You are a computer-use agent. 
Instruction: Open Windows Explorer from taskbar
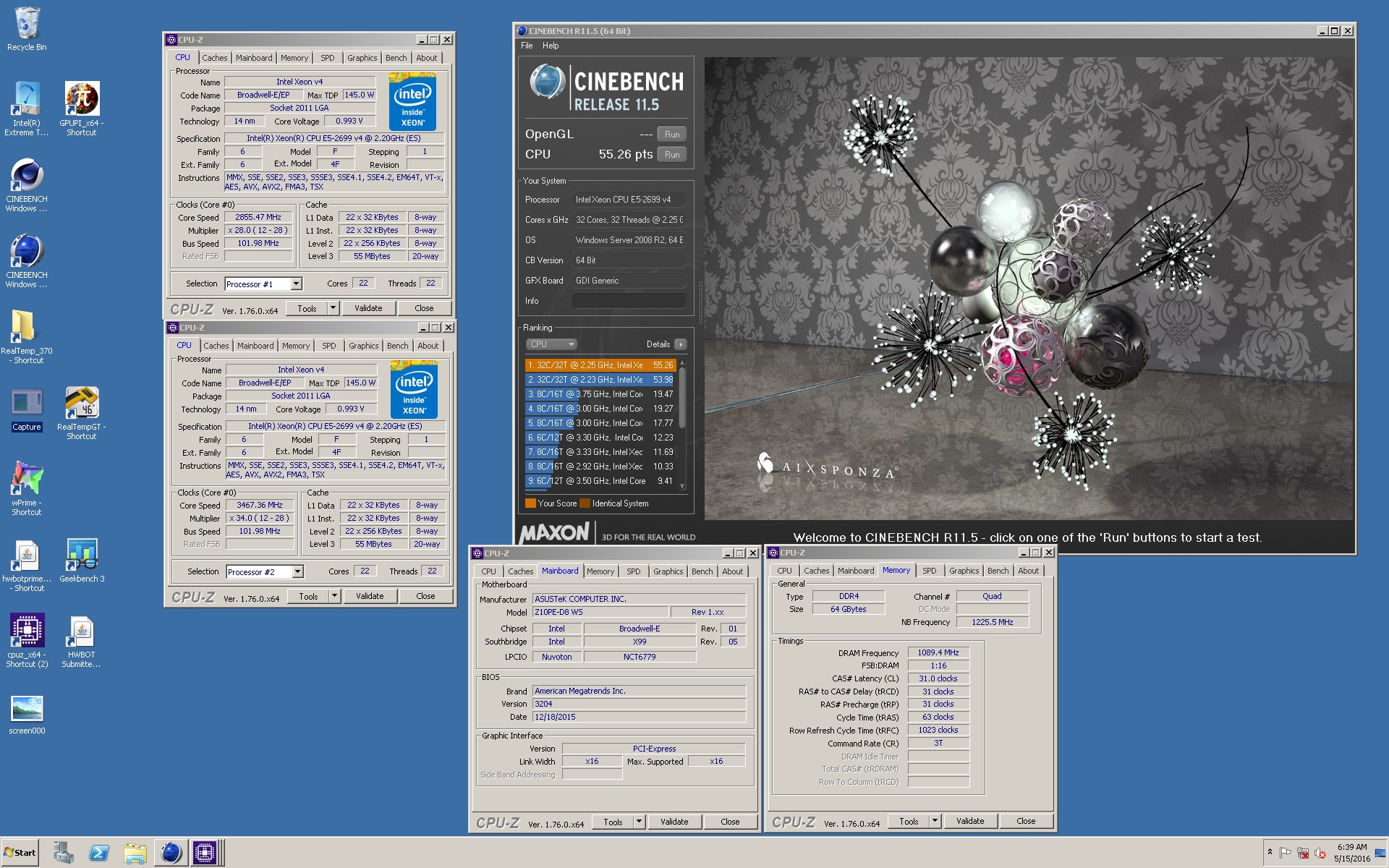coord(135,853)
